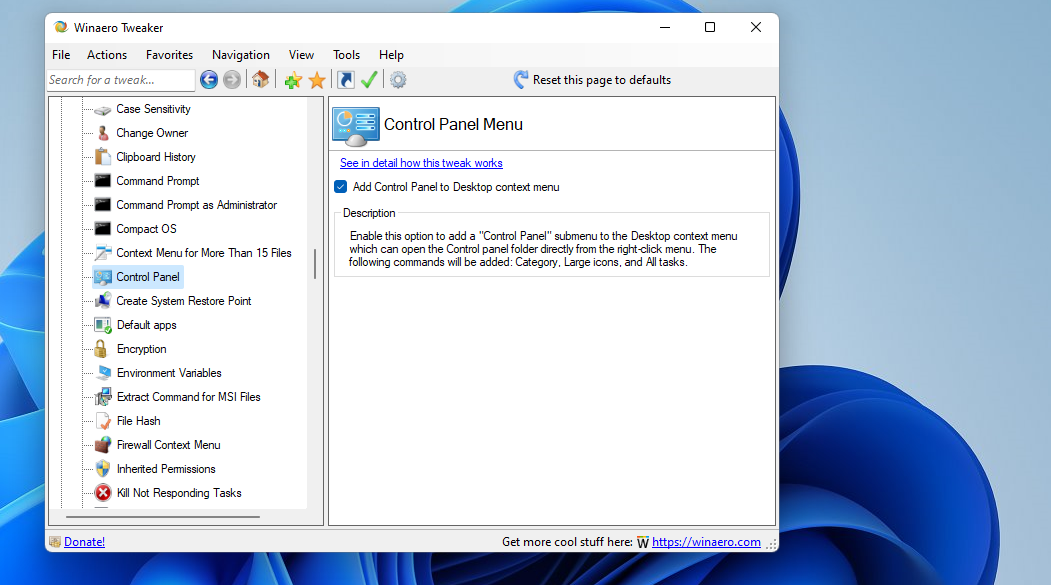Visit the winaero.com website link
The height and width of the screenshot is (585, 1051).
point(706,541)
